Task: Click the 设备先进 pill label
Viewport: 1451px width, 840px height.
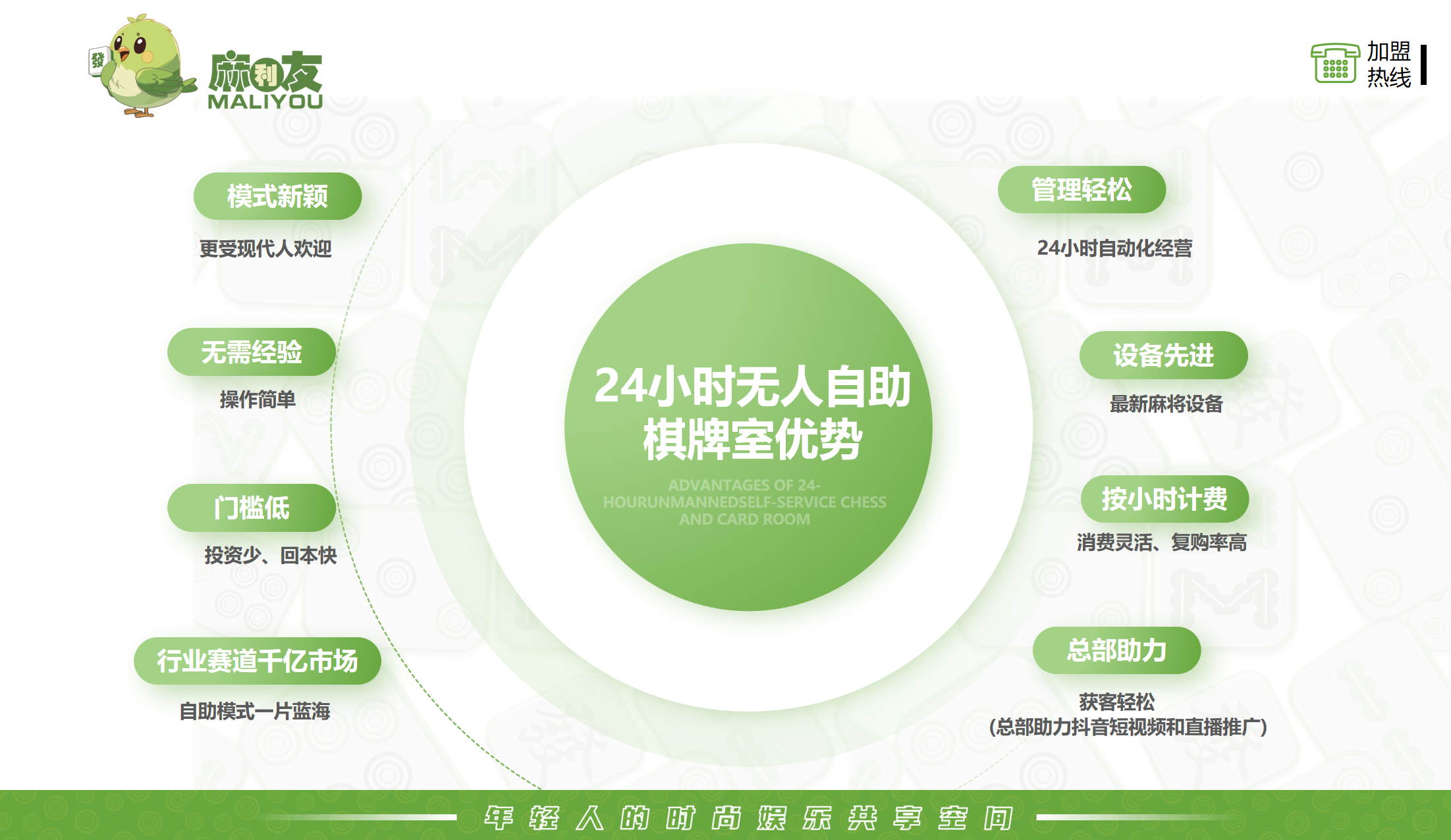Action: [1163, 355]
